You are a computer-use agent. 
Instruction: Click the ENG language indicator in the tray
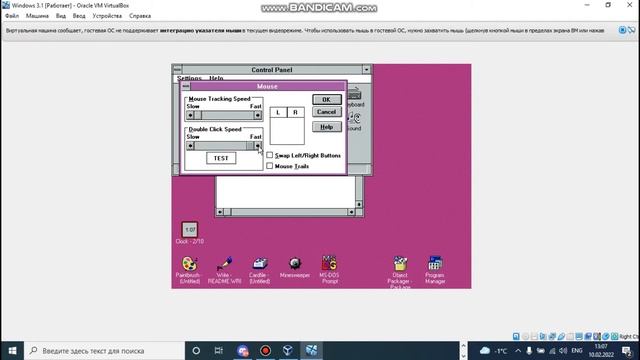click(577, 351)
